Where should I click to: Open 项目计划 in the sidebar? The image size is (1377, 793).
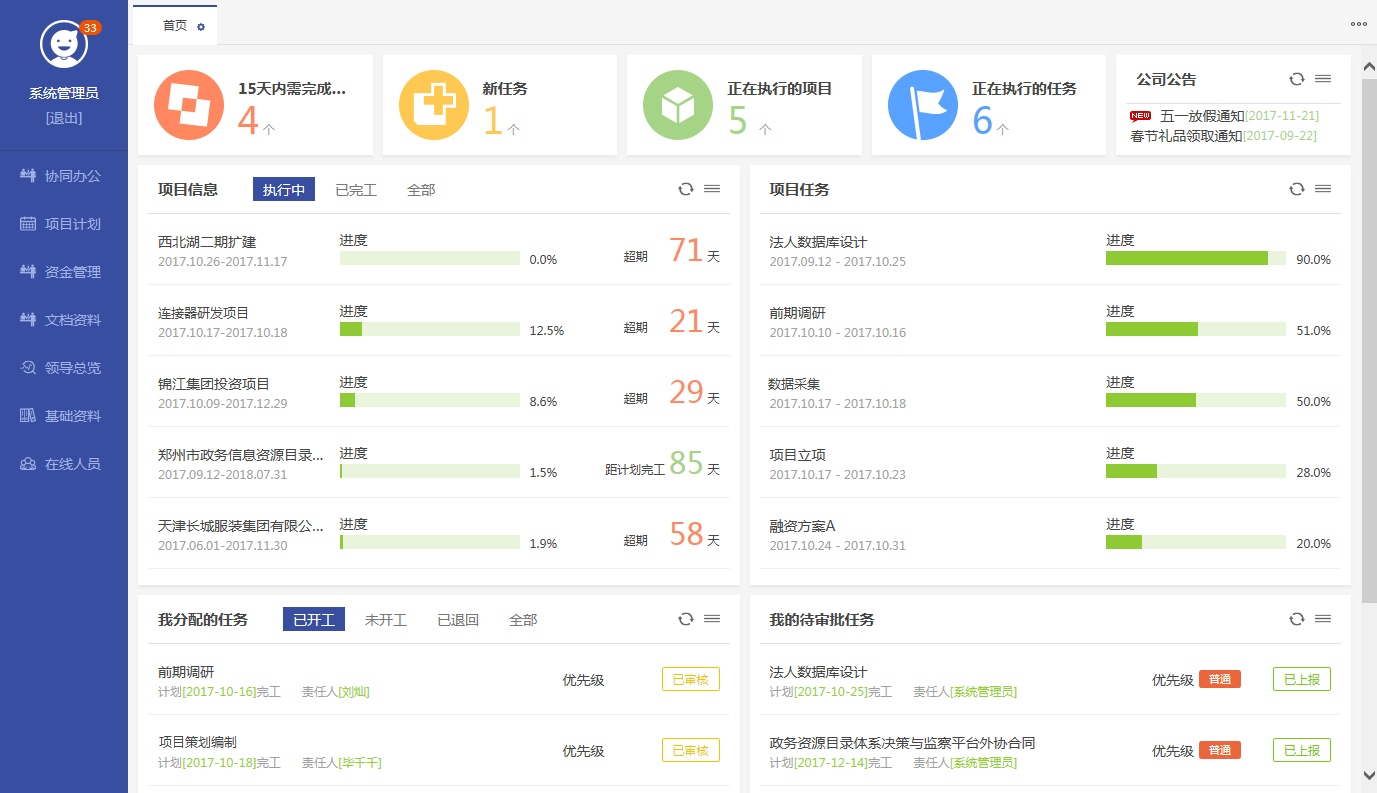click(72, 224)
